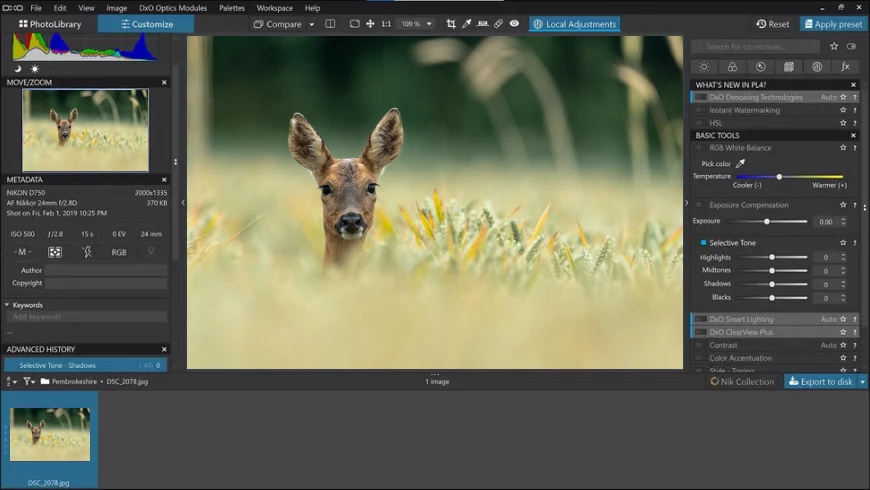
Task: Select the Crop tool in the toolbar
Action: coord(451,24)
